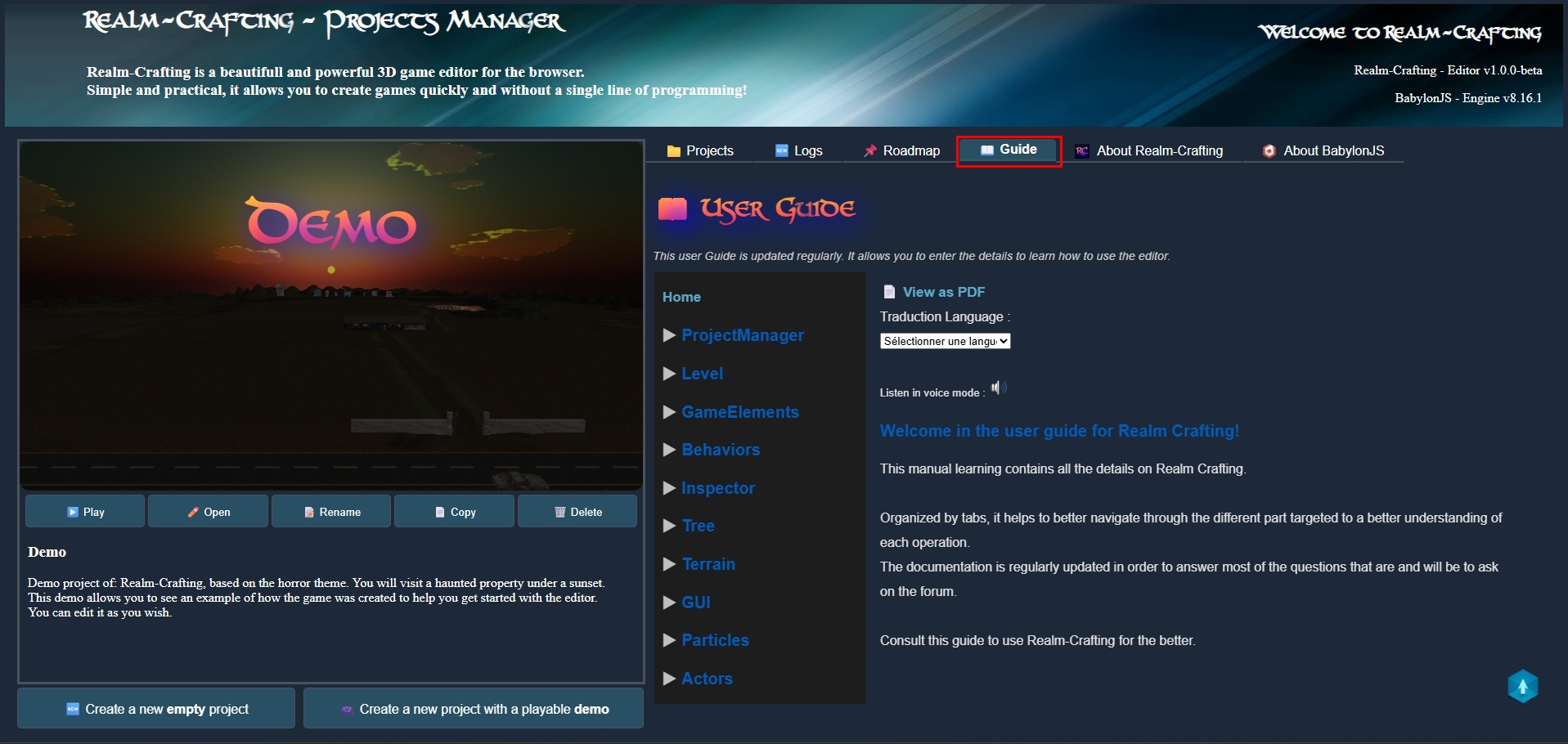The image size is (1568, 744).
Task: Open the Roadmap tab
Action: [901, 150]
